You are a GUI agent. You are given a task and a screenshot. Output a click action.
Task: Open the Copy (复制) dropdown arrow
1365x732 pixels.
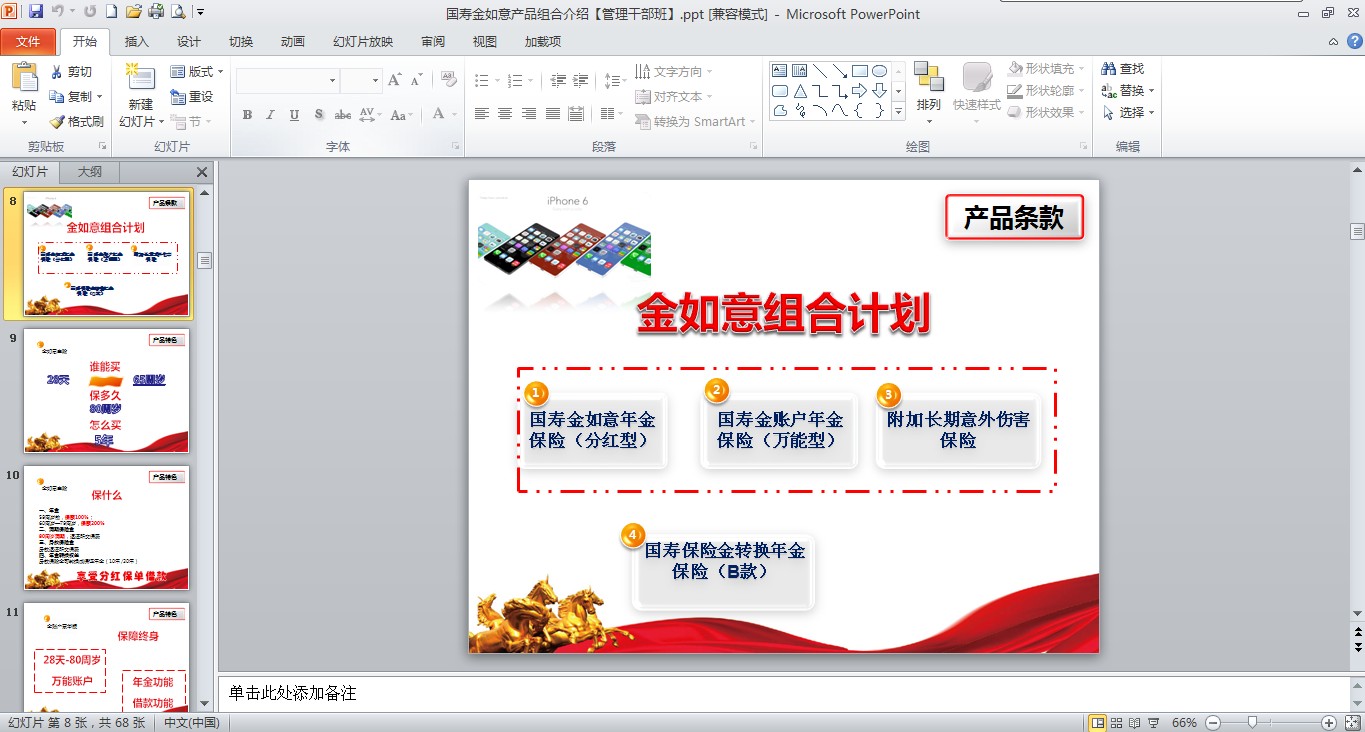point(99,97)
